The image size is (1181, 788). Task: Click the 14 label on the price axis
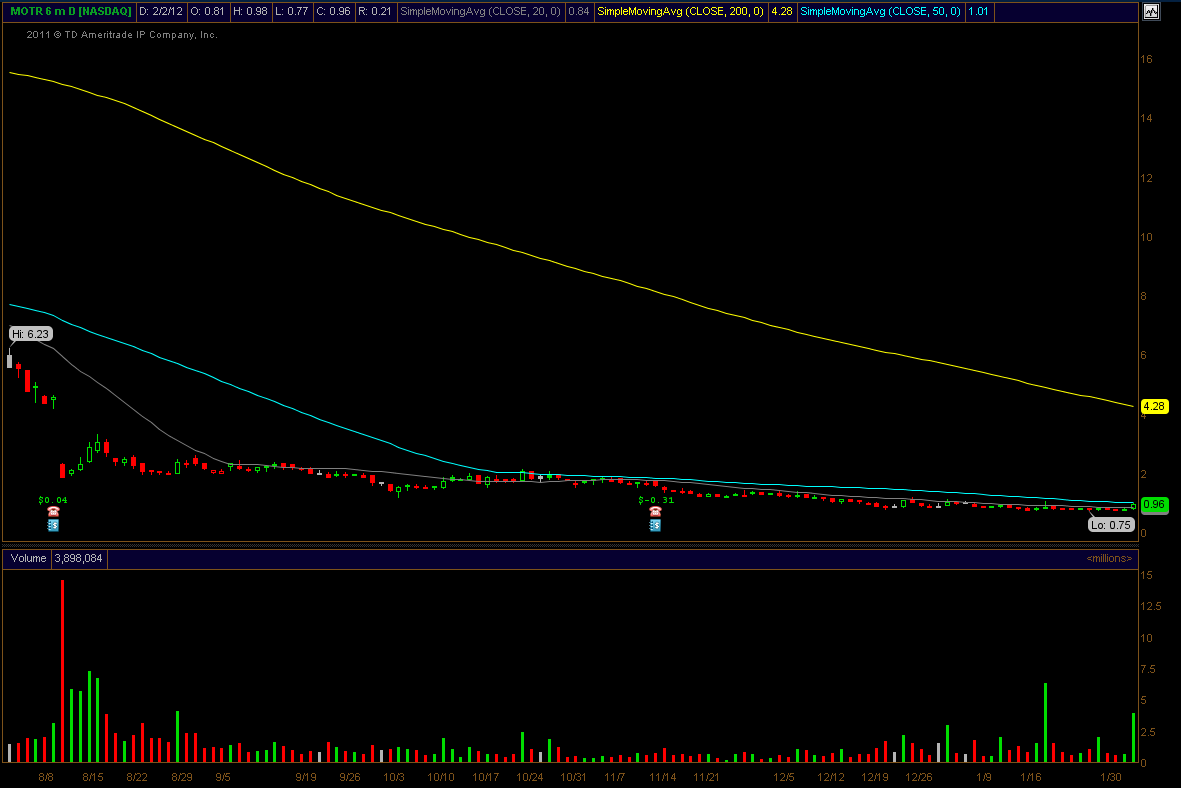click(1146, 118)
